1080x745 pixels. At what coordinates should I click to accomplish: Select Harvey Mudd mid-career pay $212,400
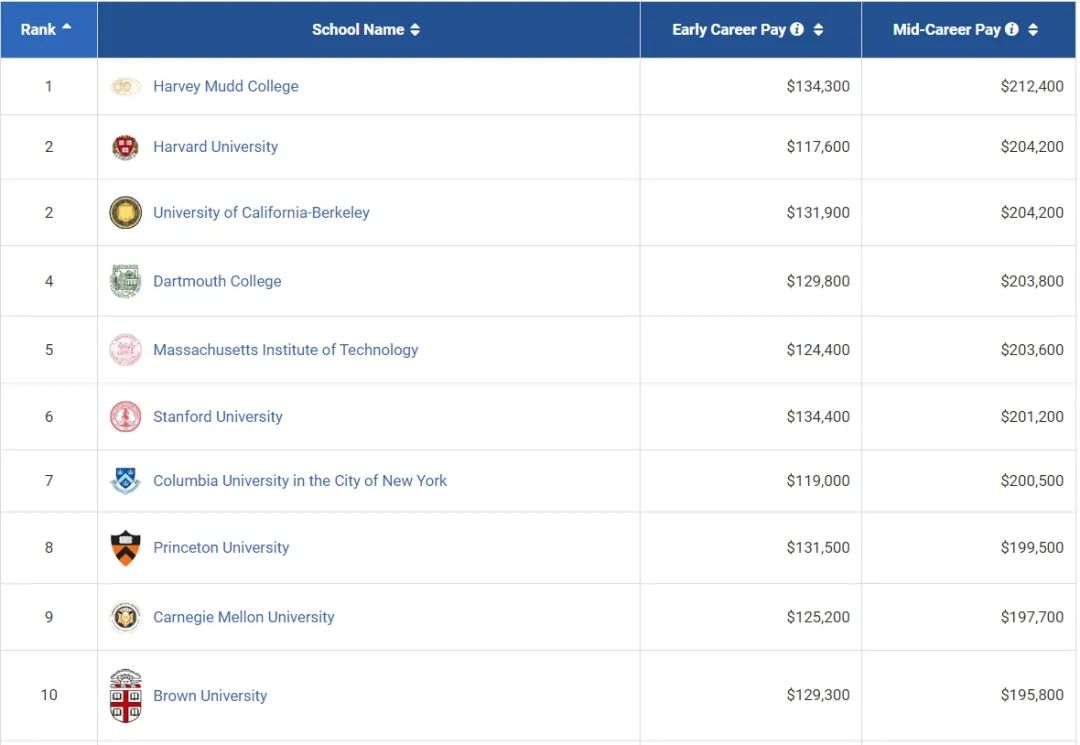(x=1032, y=86)
